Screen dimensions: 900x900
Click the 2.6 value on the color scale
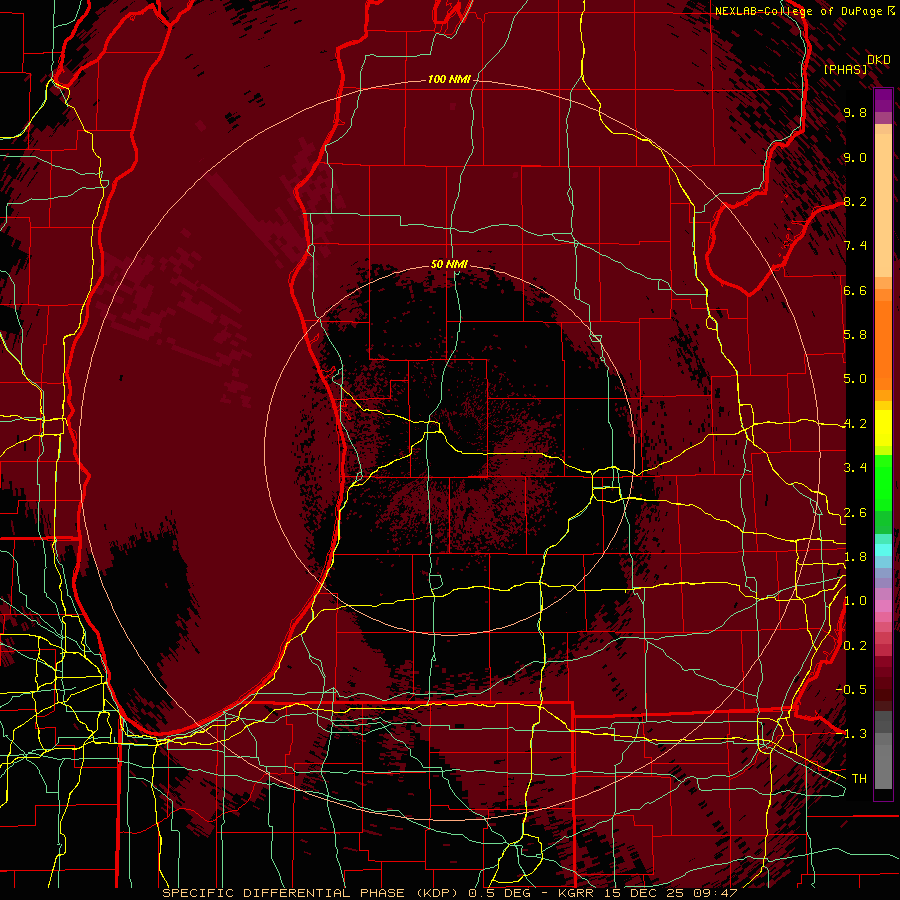point(855,513)
